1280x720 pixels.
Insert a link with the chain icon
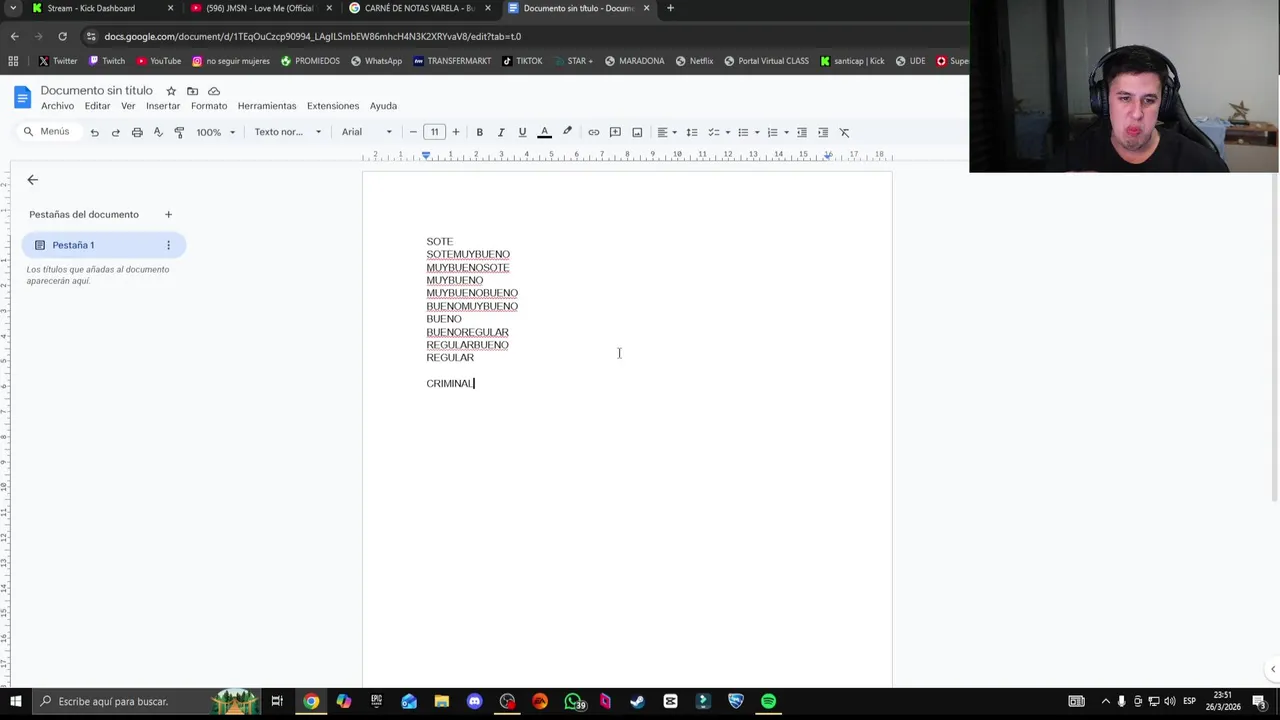(x=593, y=132)
